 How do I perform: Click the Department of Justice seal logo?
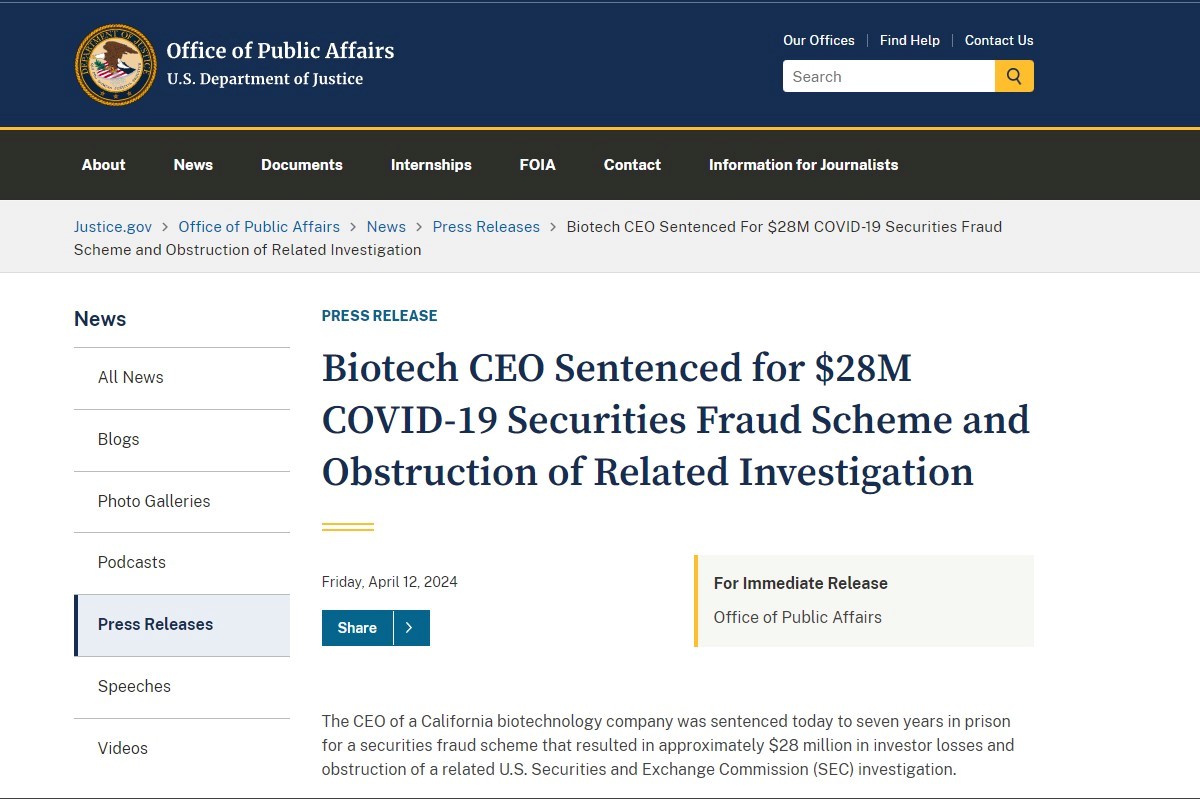(115, 65)
